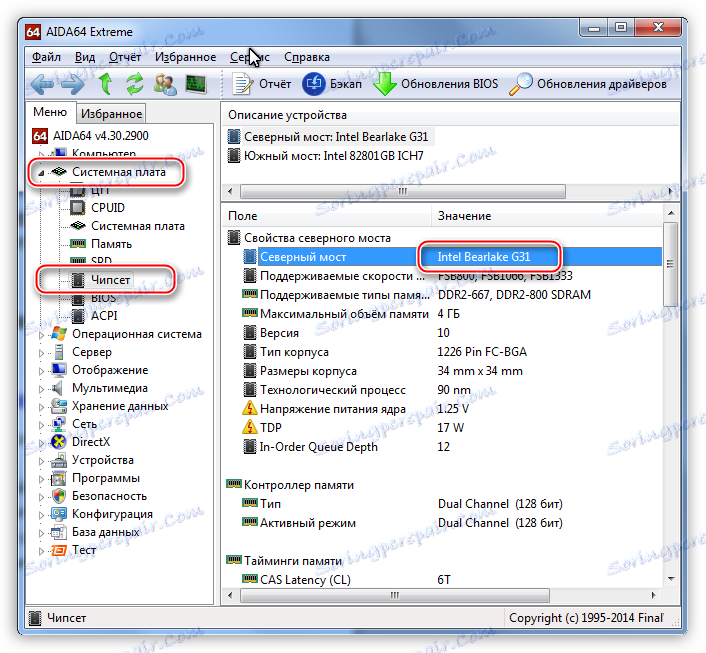Image resolution: width=706 pixels, height=653 pixels.
Task: Click Обновления драйверов toolbar button
Action: point(588,84)
